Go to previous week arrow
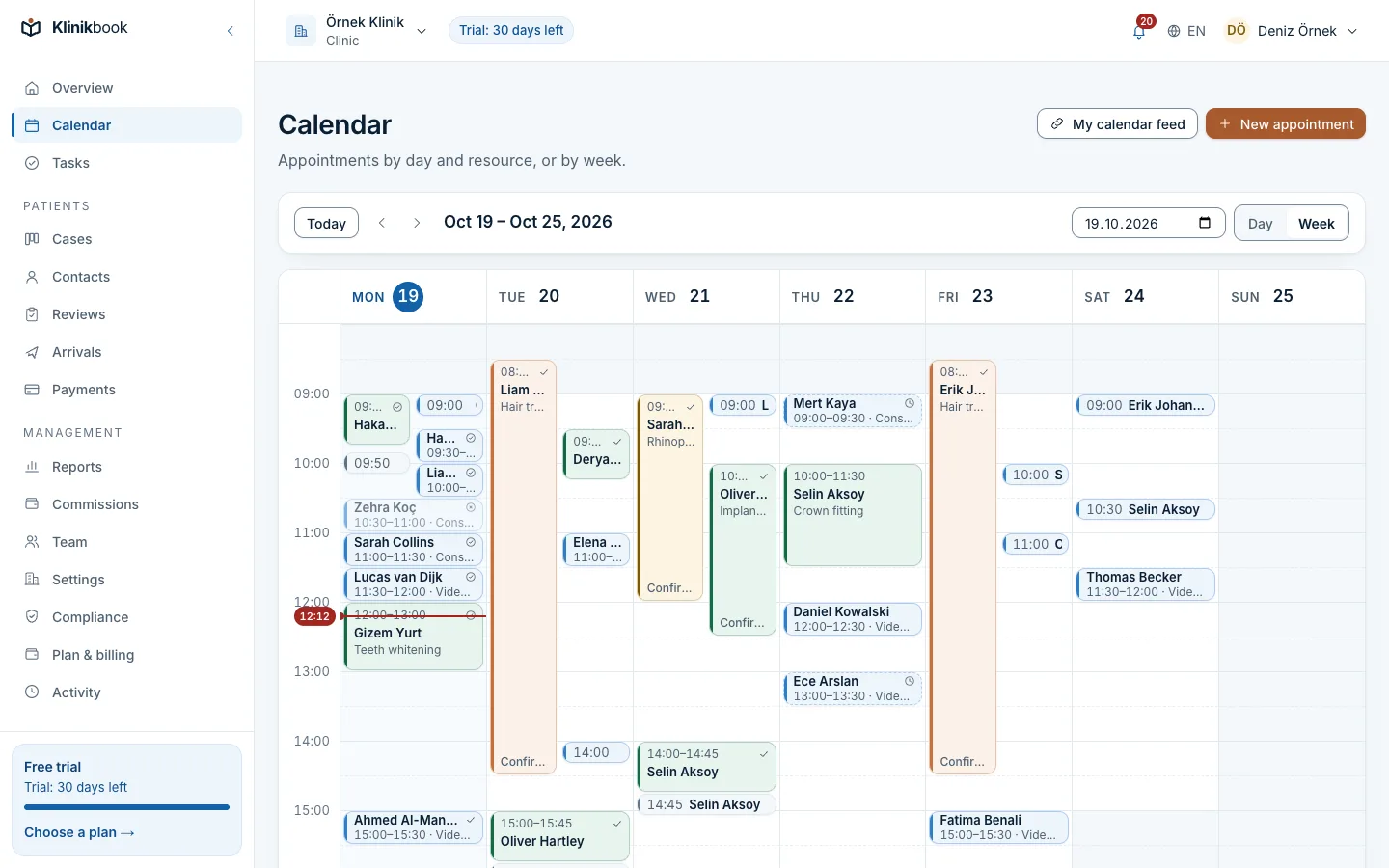The width and height of the screenshot is (1389, 868). point(382,223)
